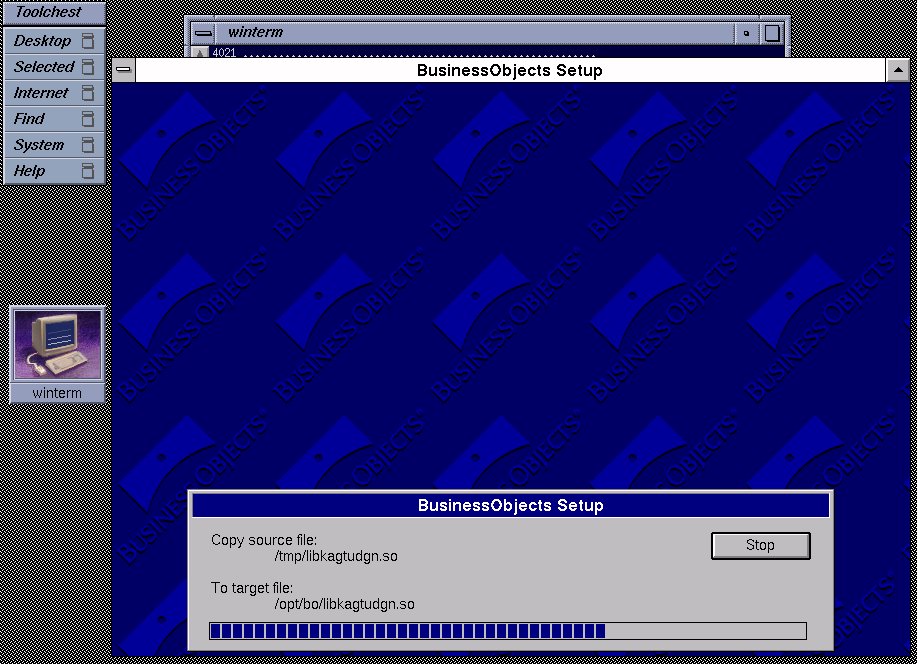Click the file copy progress bar
Image resolution: width=917 pixels, height=664 pixels.
click(507, 631)
